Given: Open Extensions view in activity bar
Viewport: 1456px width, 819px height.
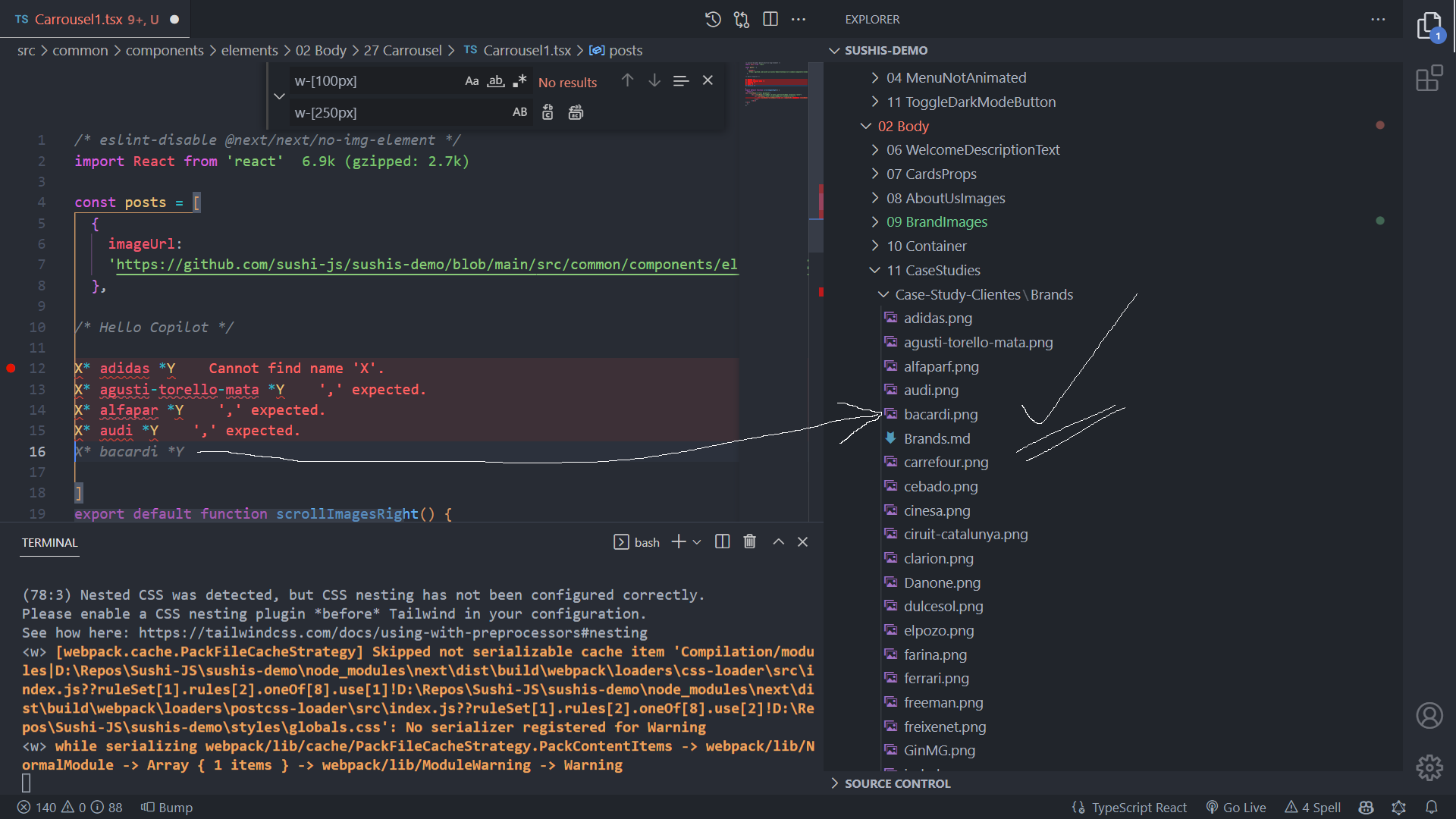Looking at the screenshot, I should tap(1429, 78).
